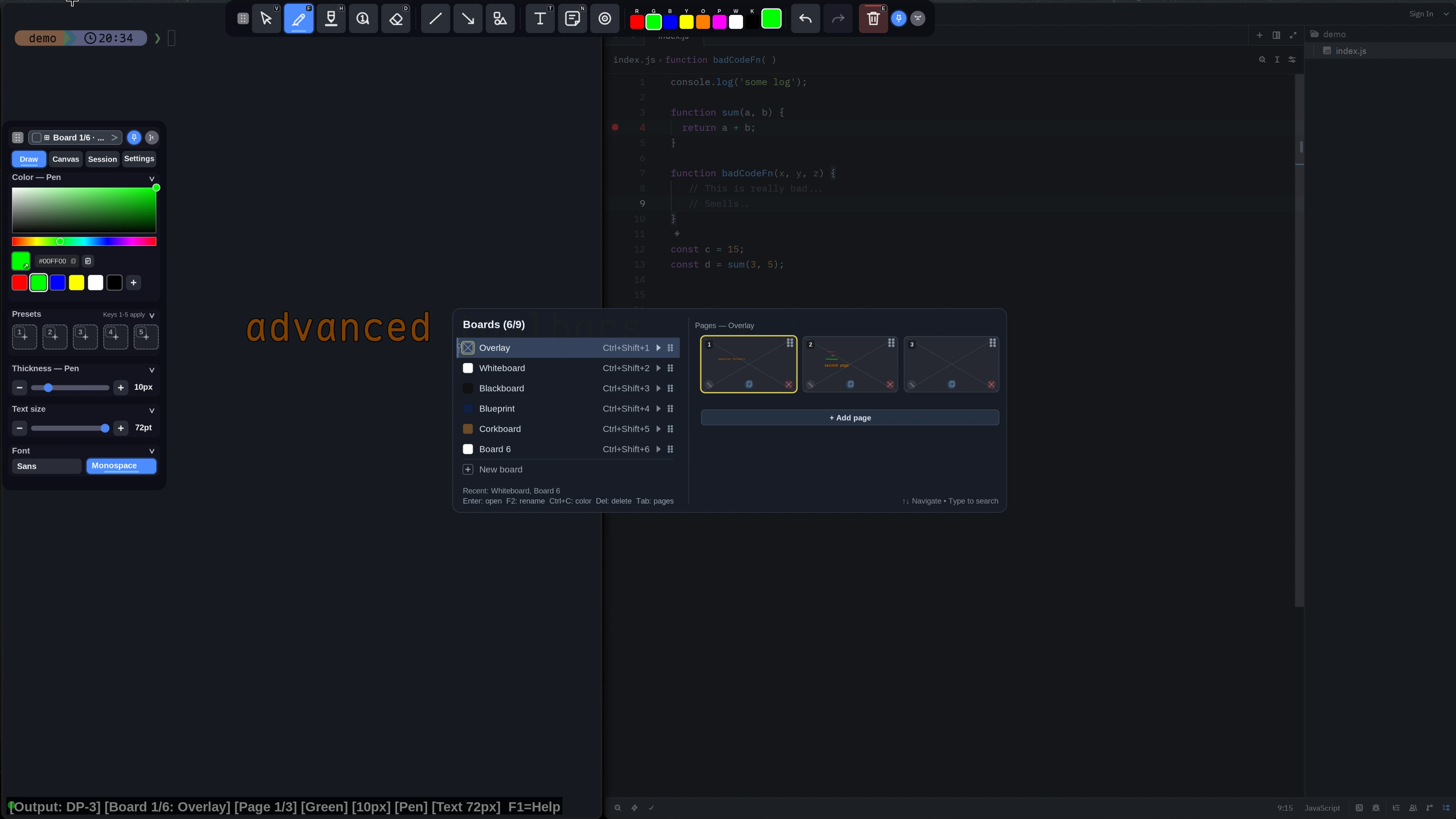This screenshot has height=819, width=1456.
Task: Pick the orange color in top toolbar
Action: (703, 22)
